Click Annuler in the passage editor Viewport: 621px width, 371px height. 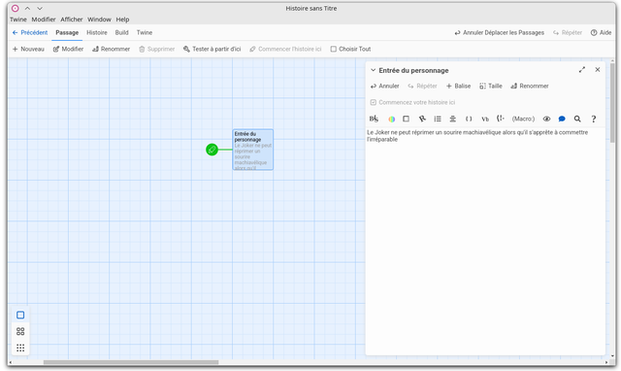click(x=385, y=86)
